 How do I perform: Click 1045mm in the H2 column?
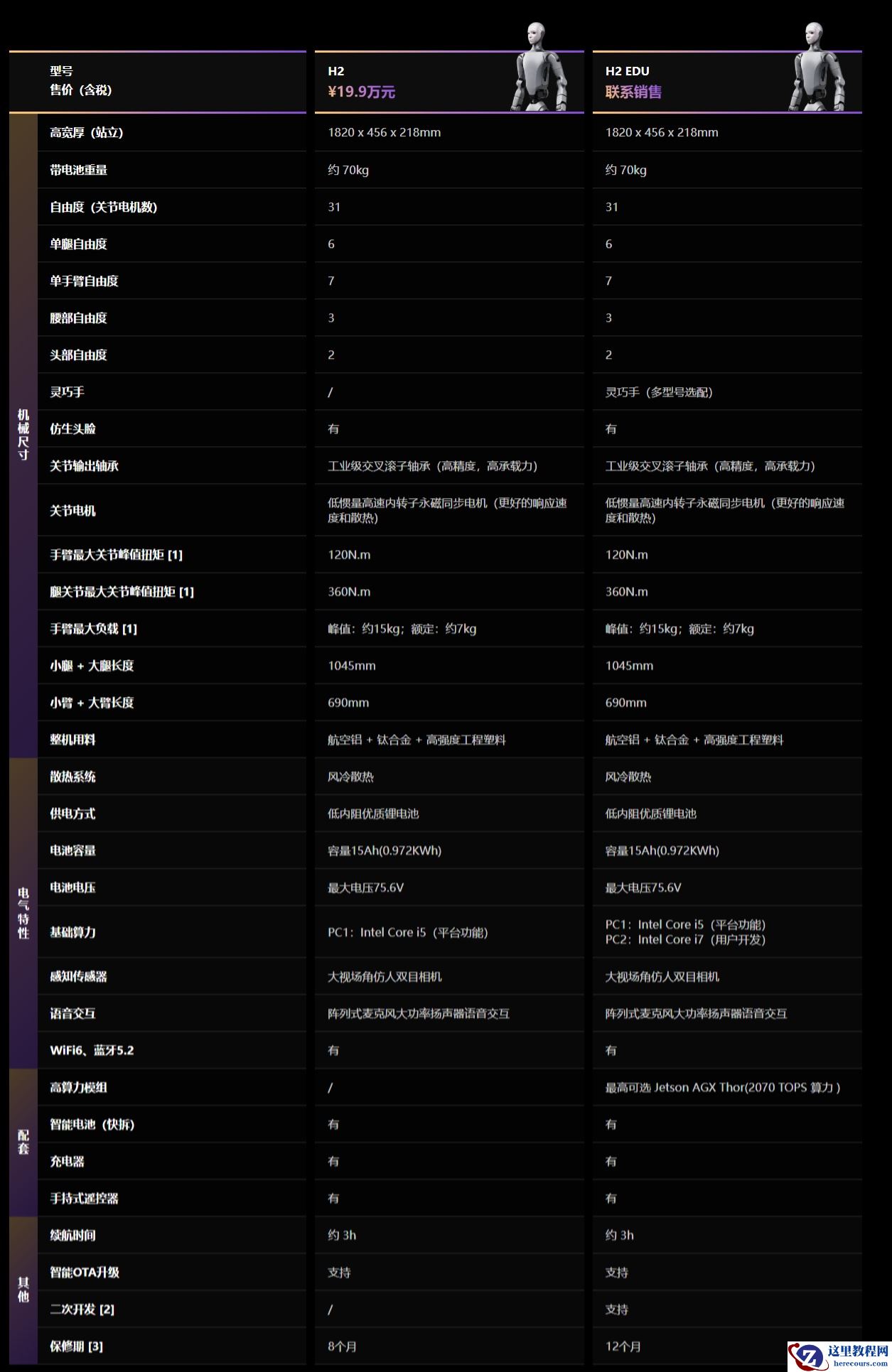(352, 666)
